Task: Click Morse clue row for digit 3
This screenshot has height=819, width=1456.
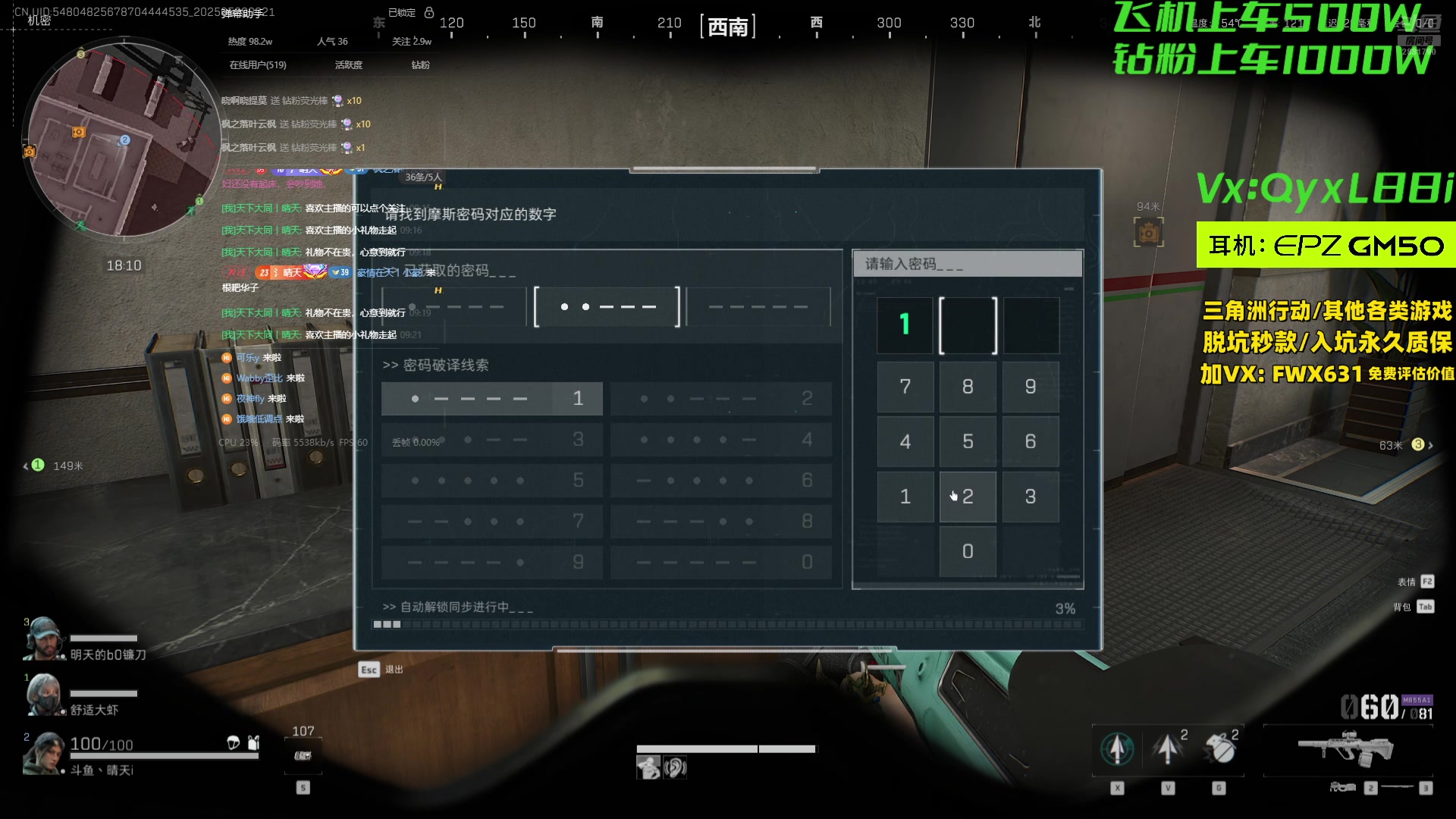Action: pos(491,439)
